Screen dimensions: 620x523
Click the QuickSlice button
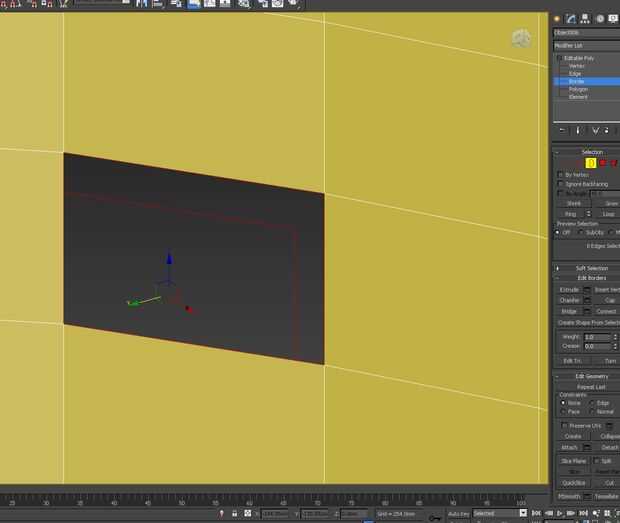573,483
